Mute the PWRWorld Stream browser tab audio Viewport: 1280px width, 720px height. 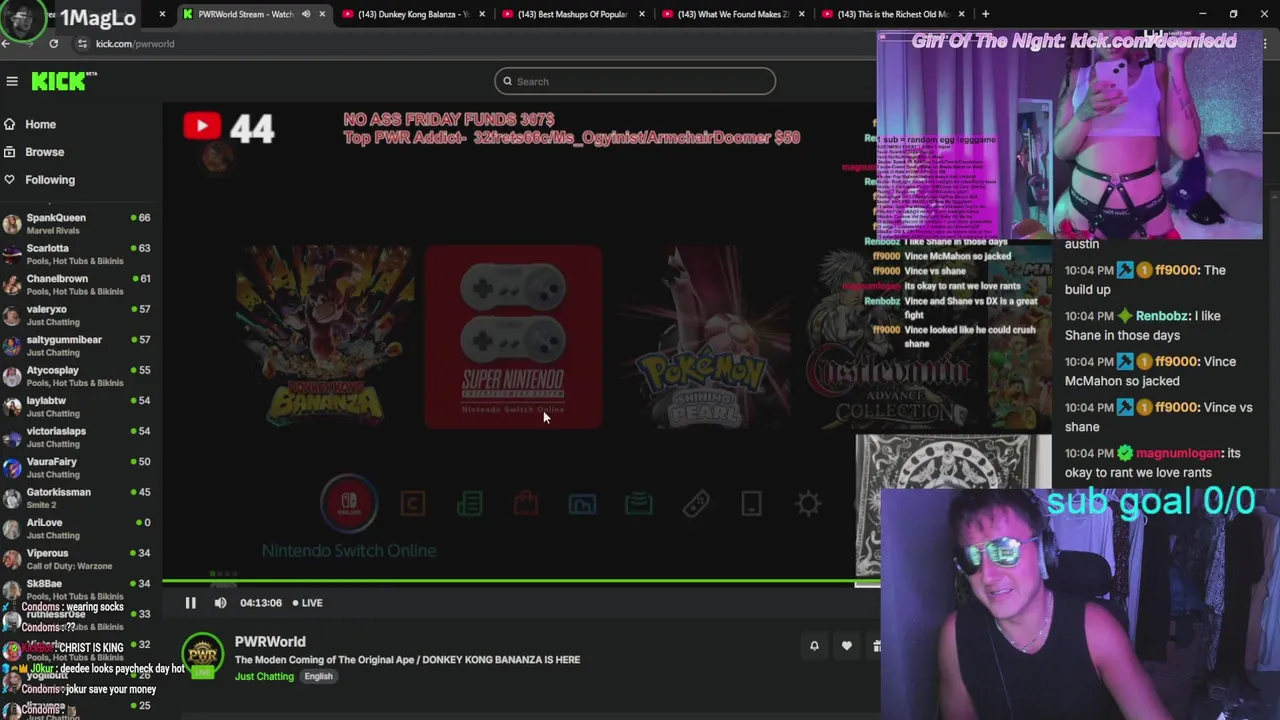point(306,14)
